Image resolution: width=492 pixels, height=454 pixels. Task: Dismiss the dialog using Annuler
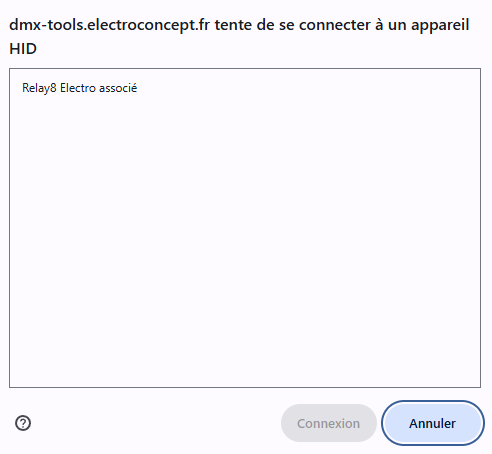tap(432, 423)
